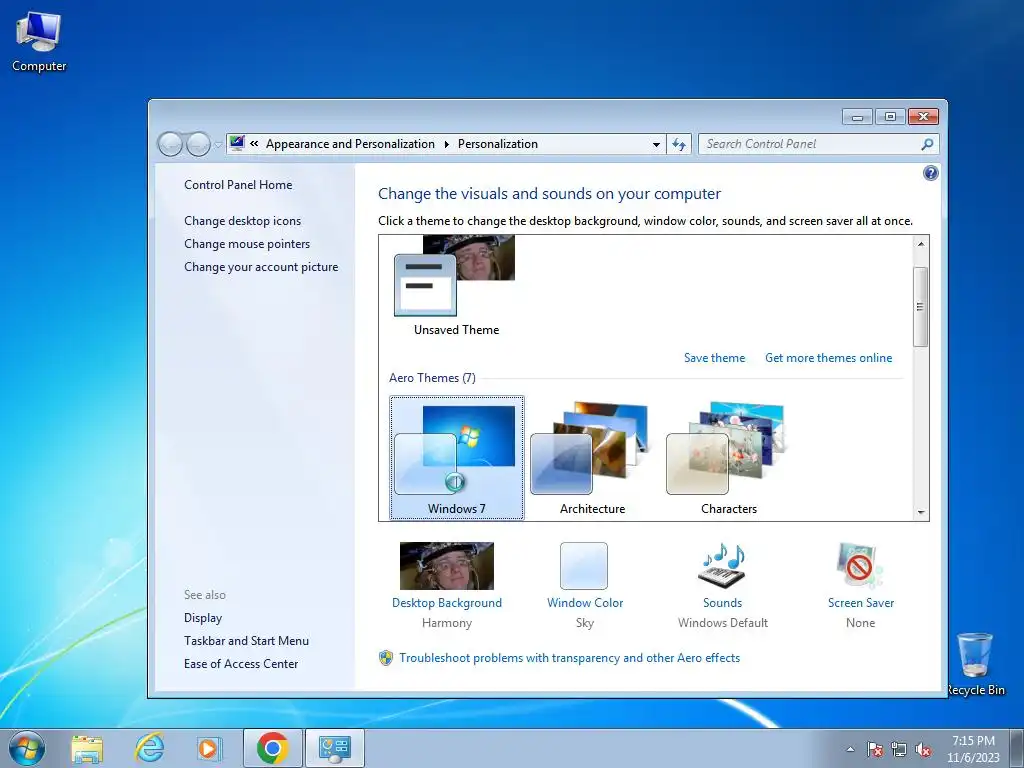Click Get more themes online
The height and width of the screenshot is (768, 1024).
pos(828,358)
